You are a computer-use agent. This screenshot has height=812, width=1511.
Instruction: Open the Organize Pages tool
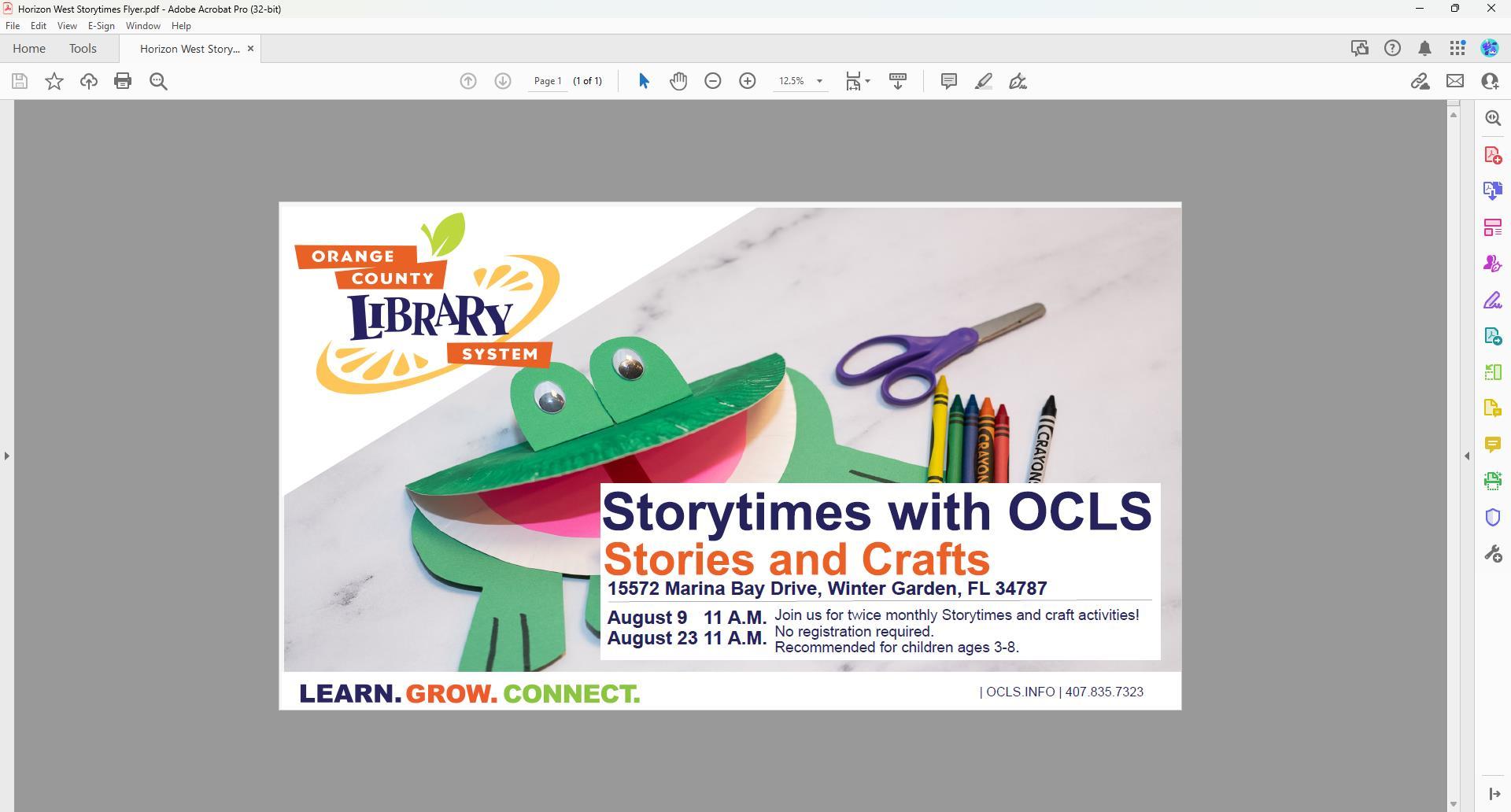pyautogui.click(x=1493, y=372)
